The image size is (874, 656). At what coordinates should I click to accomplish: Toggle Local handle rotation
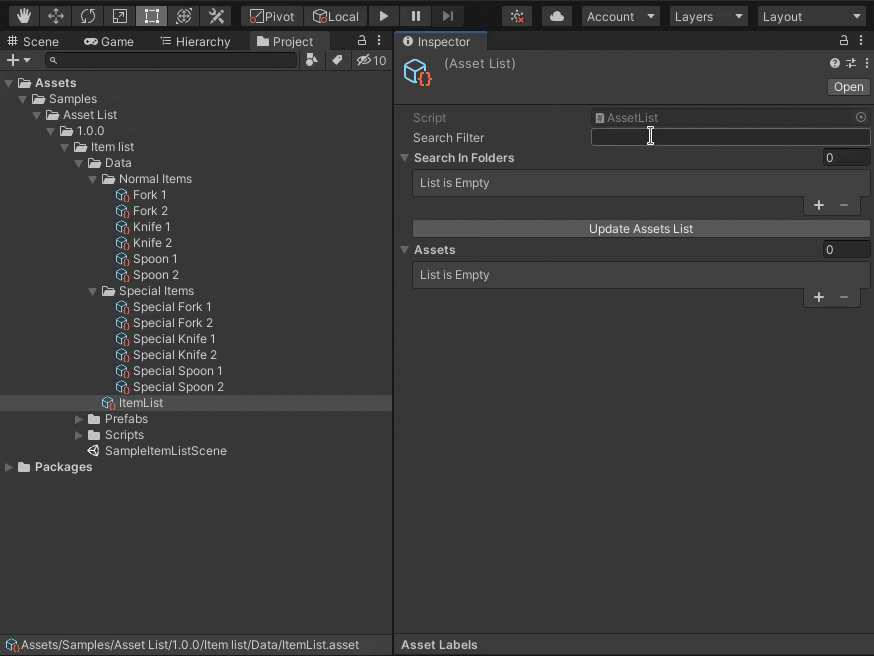tap(336, 16)
